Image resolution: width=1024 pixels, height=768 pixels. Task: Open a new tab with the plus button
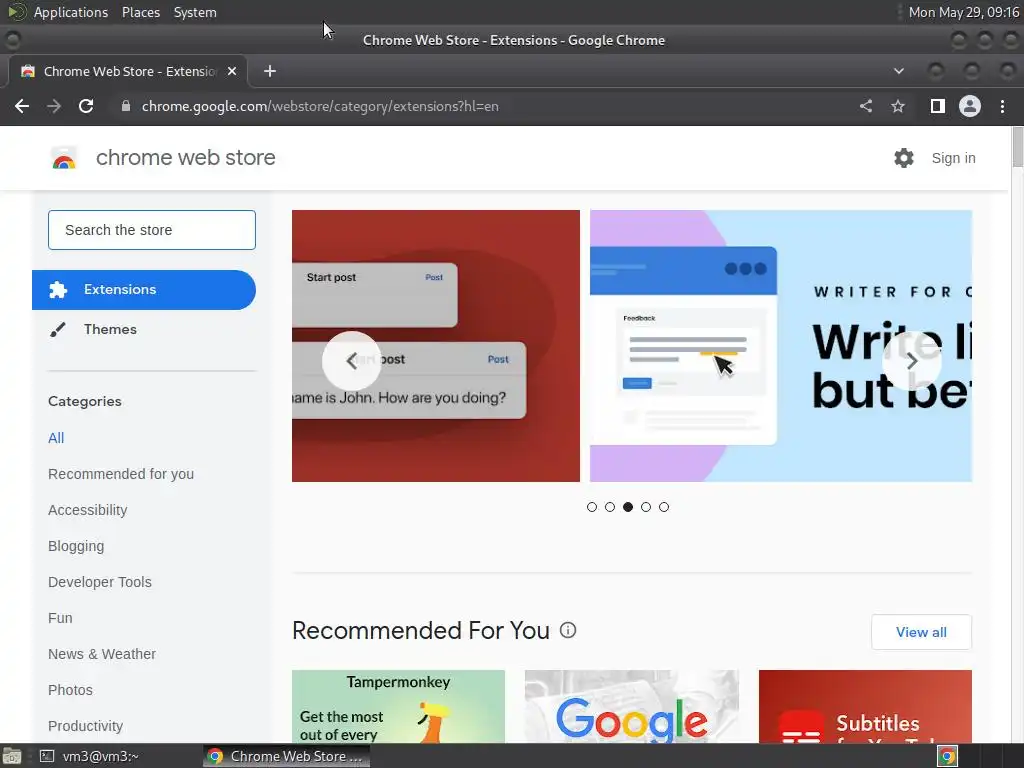270,71
